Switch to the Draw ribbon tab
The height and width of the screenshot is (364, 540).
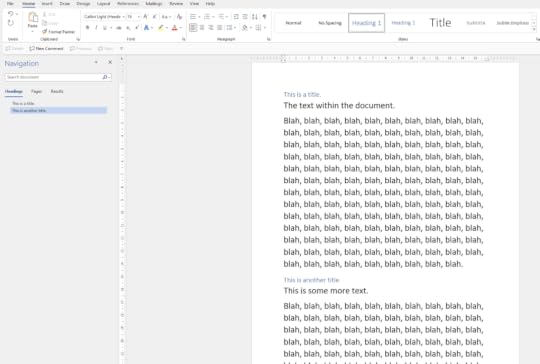[x=65, y=4]
